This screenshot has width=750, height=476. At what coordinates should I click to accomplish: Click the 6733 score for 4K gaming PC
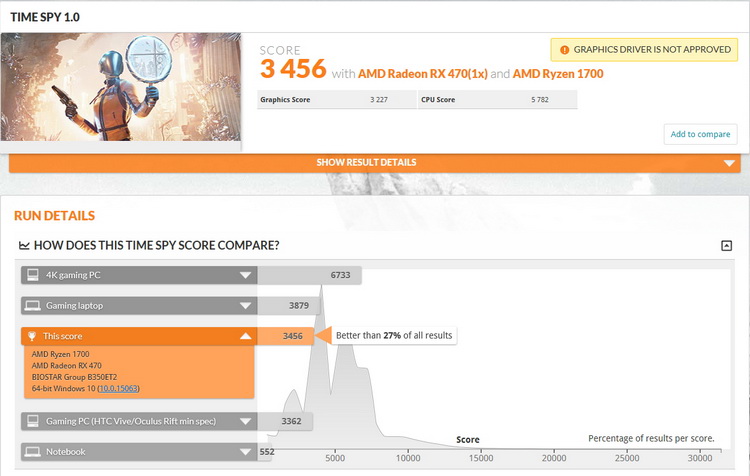[x=340, y=275]
